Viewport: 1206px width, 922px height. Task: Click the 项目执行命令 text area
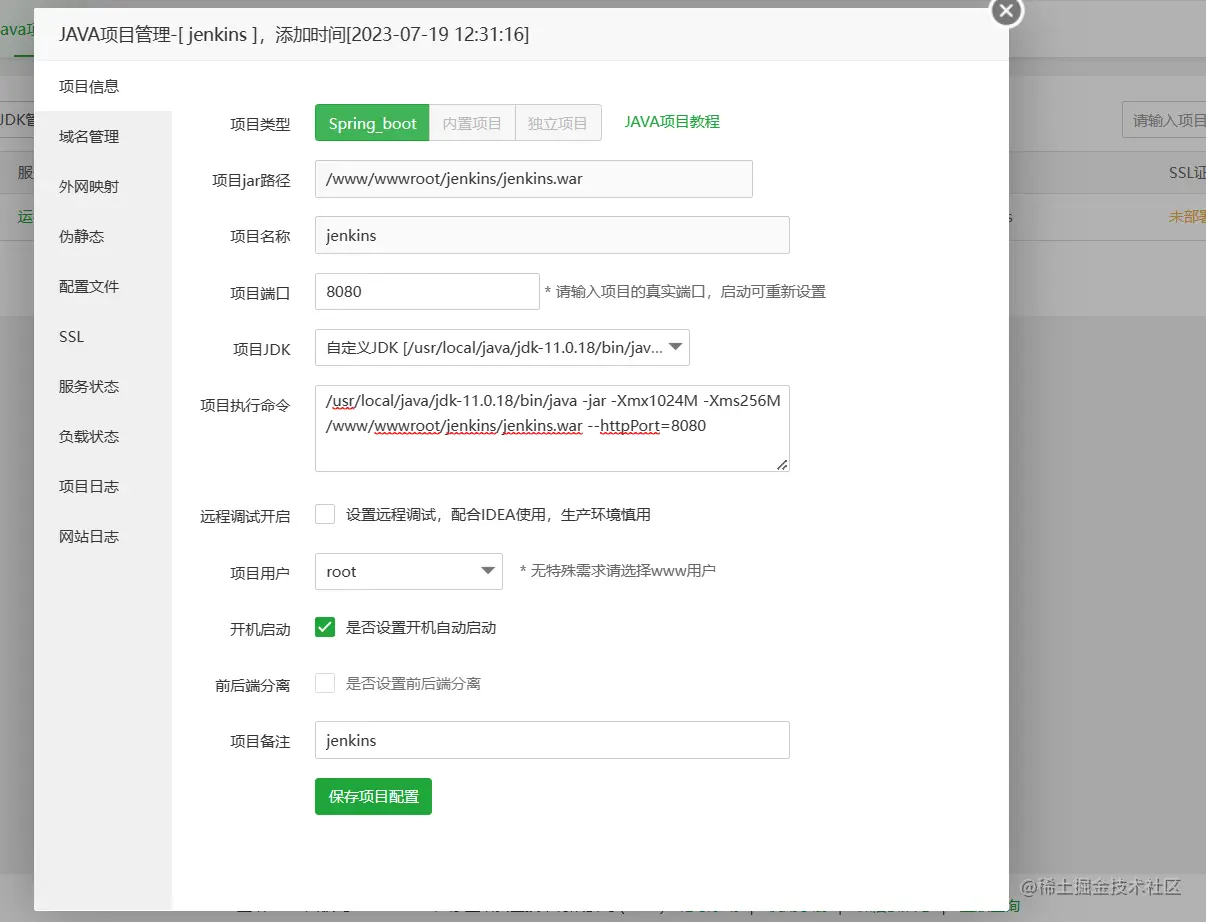(552, 428)
